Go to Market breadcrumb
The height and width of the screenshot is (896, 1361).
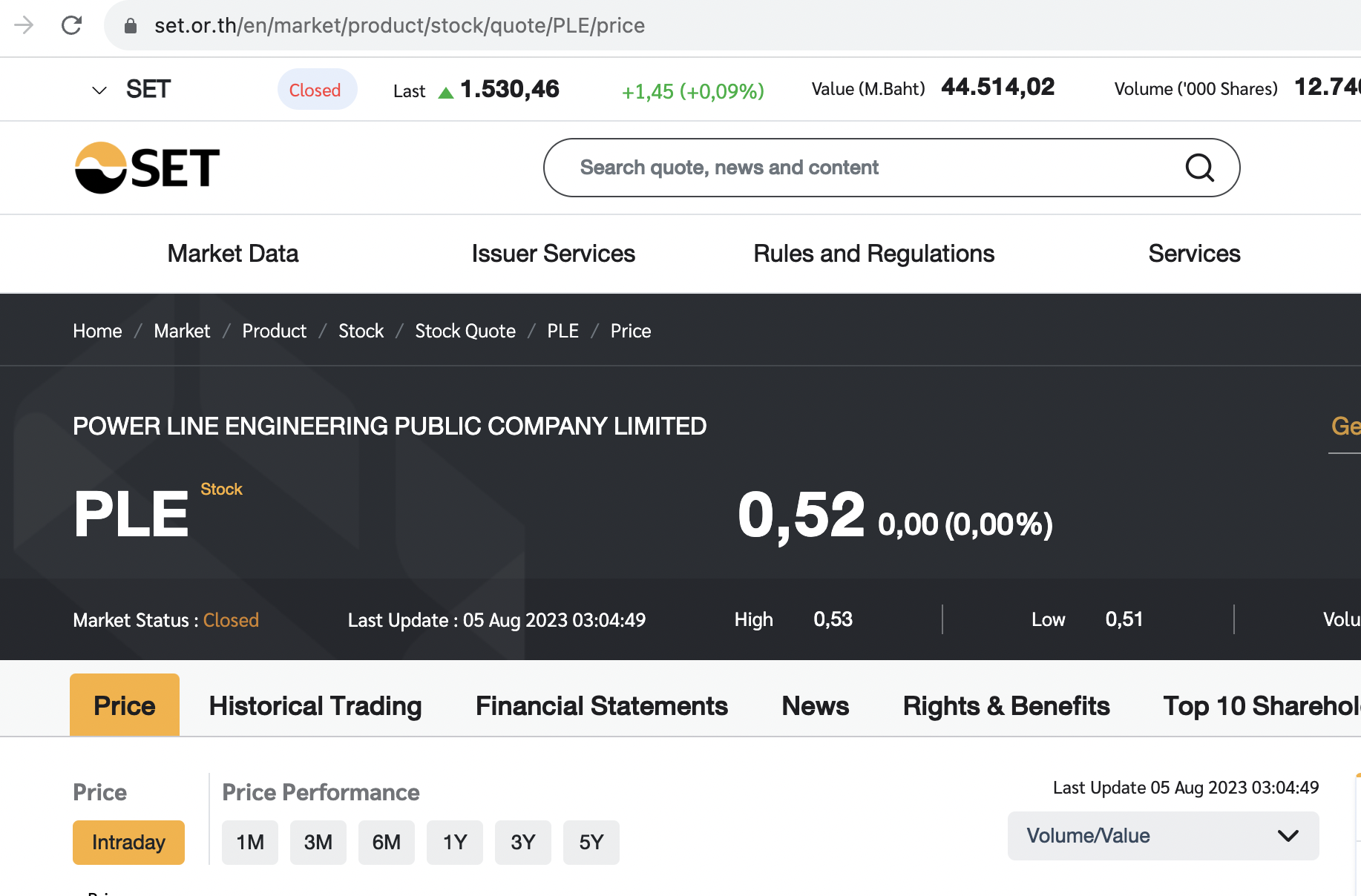(x=182, y=331)
